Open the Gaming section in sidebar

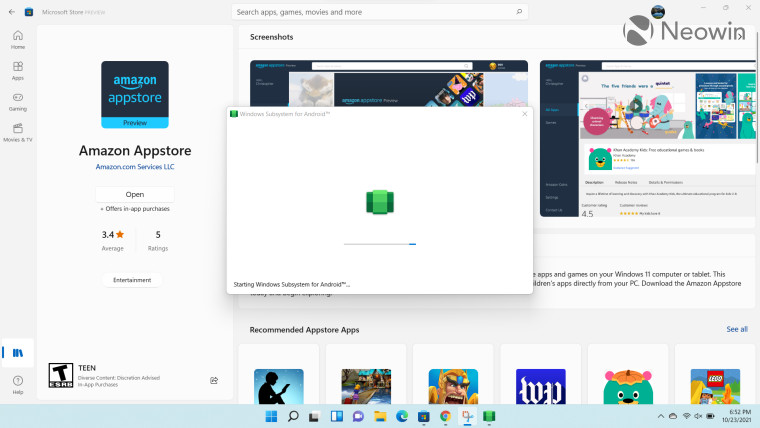(18, 102)
